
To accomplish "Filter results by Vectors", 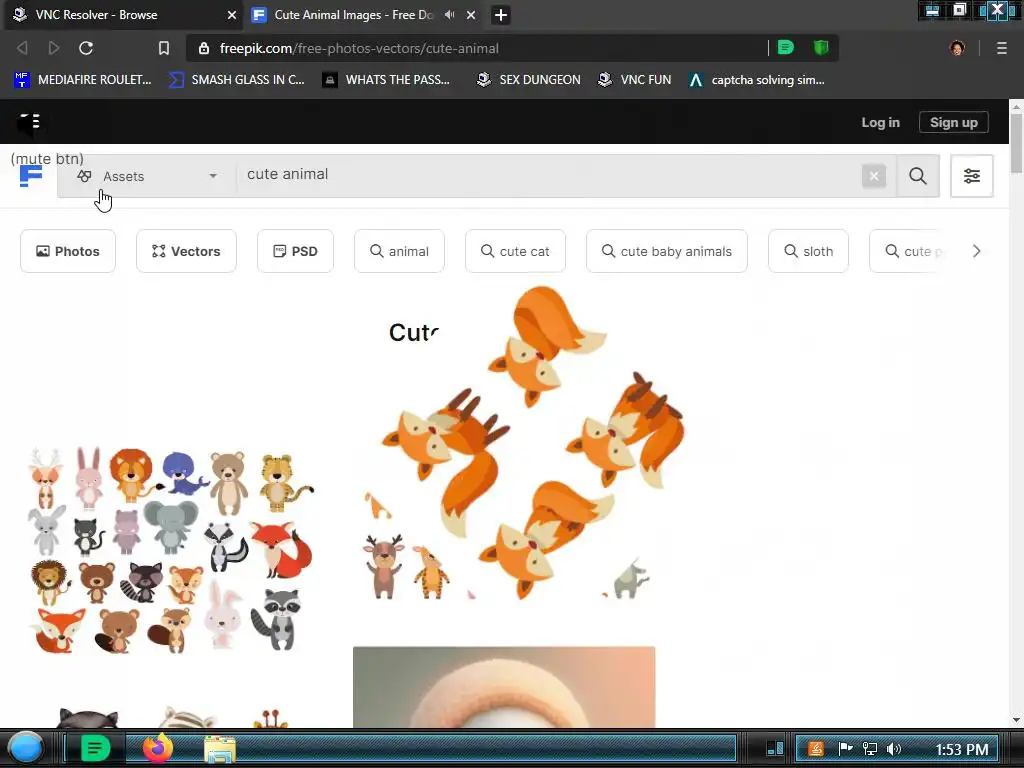I will point(186,251).
